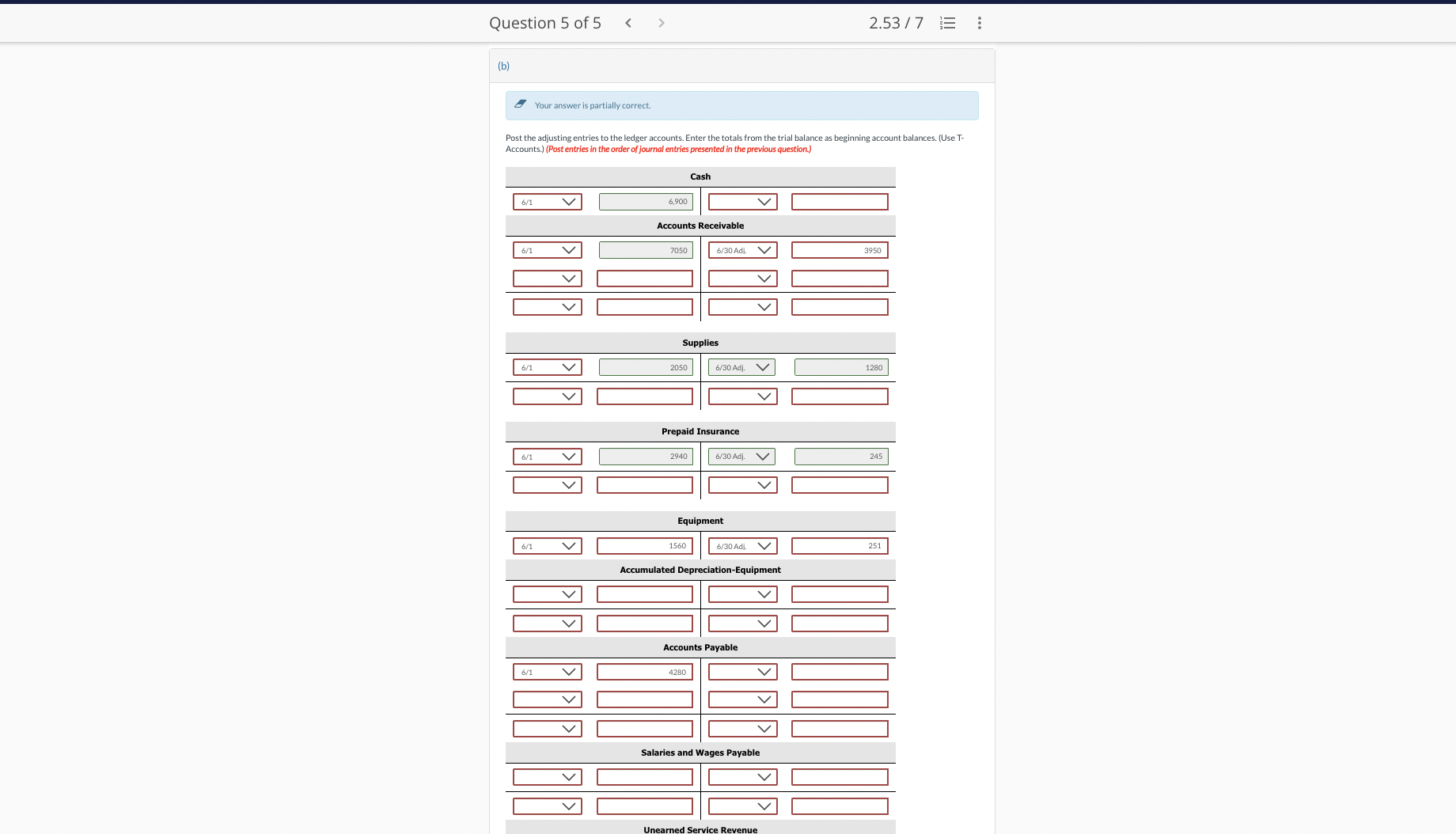
Task: Open Accounts Receivable 6/1 date dropdown
Action: [548, 250]
